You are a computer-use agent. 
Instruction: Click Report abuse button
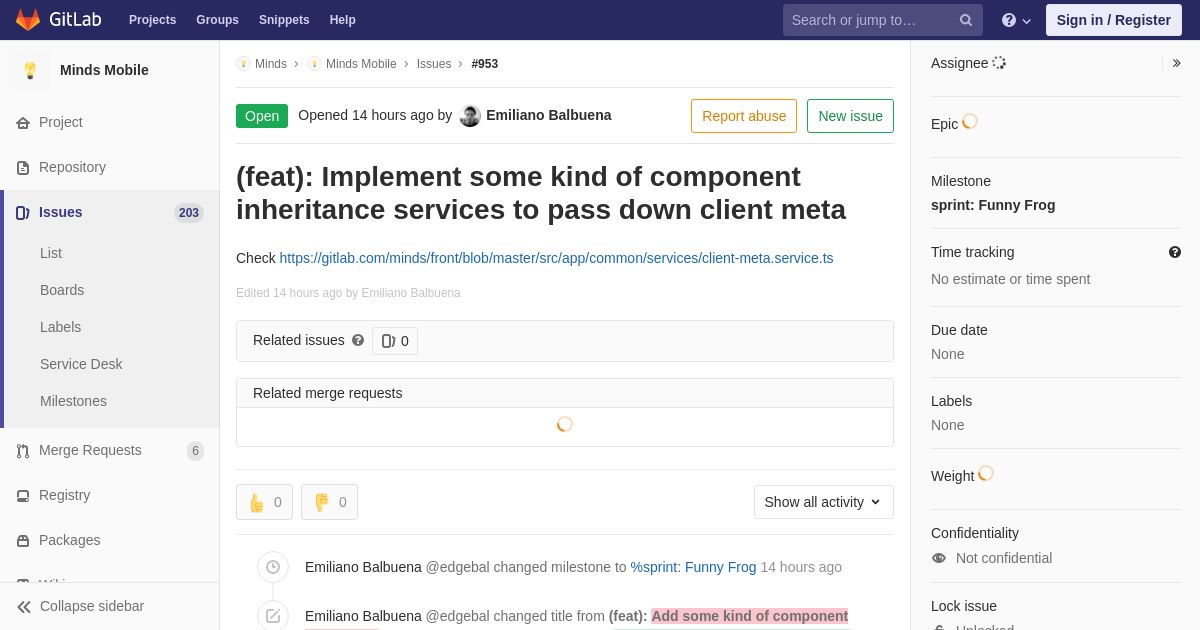tap(744, 116)
